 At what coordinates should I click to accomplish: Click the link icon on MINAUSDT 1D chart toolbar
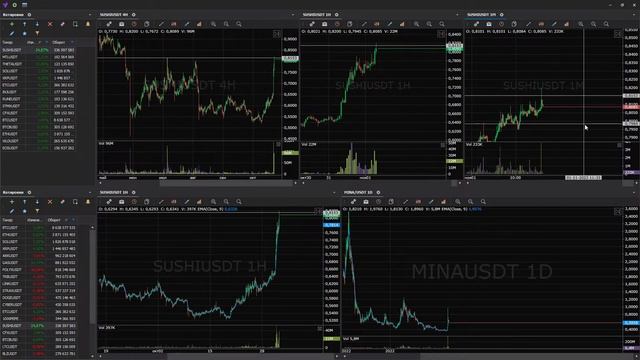[x=353, y=202]
